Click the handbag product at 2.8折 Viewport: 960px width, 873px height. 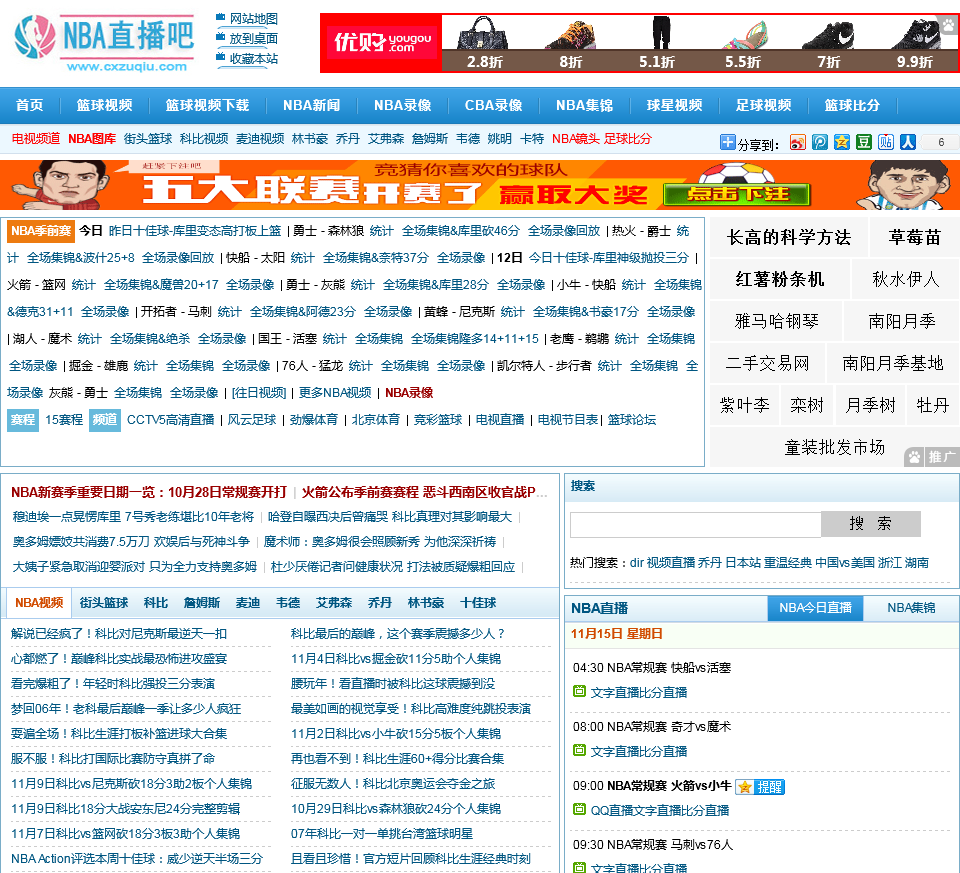[x=484, y=34]
